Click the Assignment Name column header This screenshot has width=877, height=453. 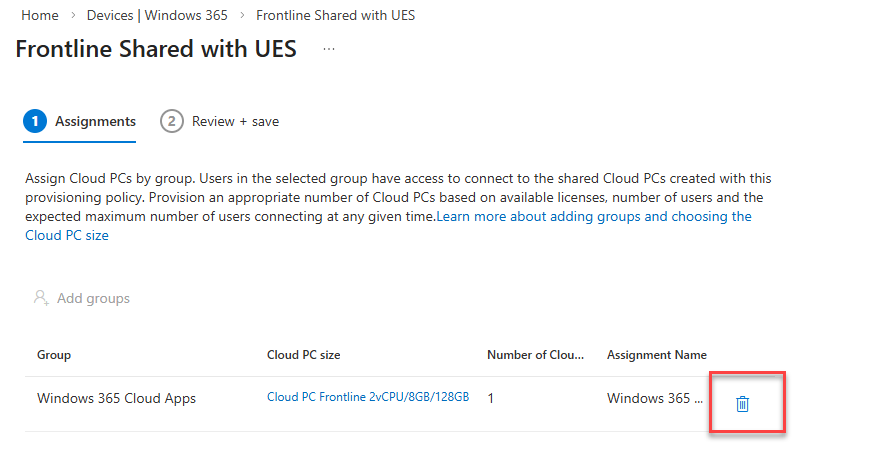pyautogui.click(x=656, y=355)
